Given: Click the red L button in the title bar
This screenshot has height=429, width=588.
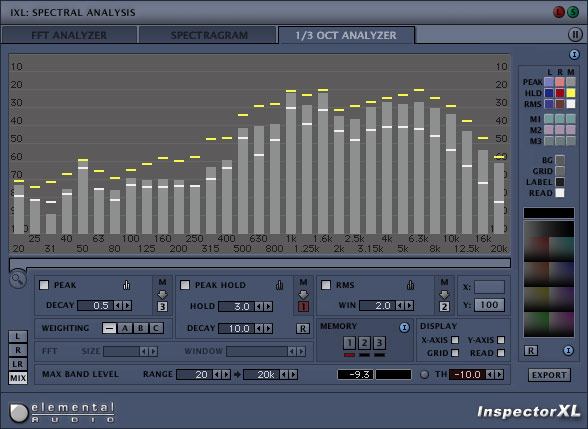Looking at the screenshot, I should click(x=559, y=12).
